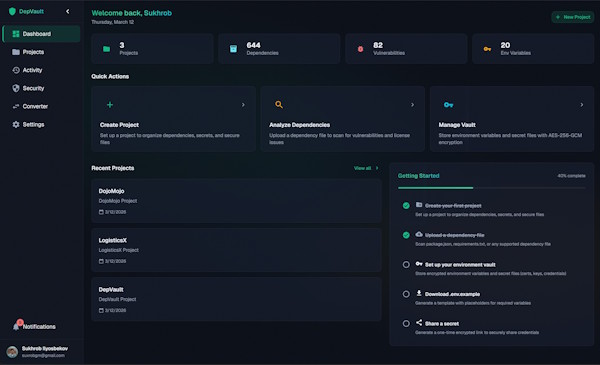Navigate to Security in the sidebar

(x=41, y=88)
